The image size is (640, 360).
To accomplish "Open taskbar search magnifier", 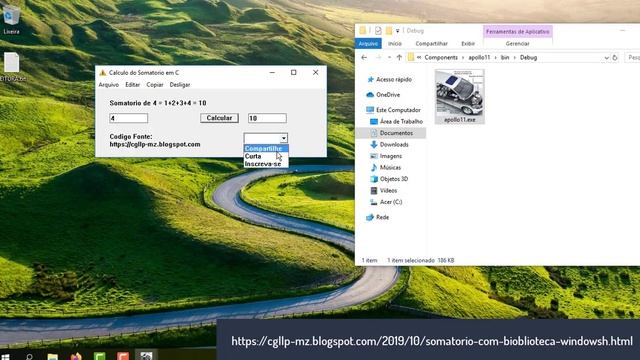I will [x=29, y=357].
